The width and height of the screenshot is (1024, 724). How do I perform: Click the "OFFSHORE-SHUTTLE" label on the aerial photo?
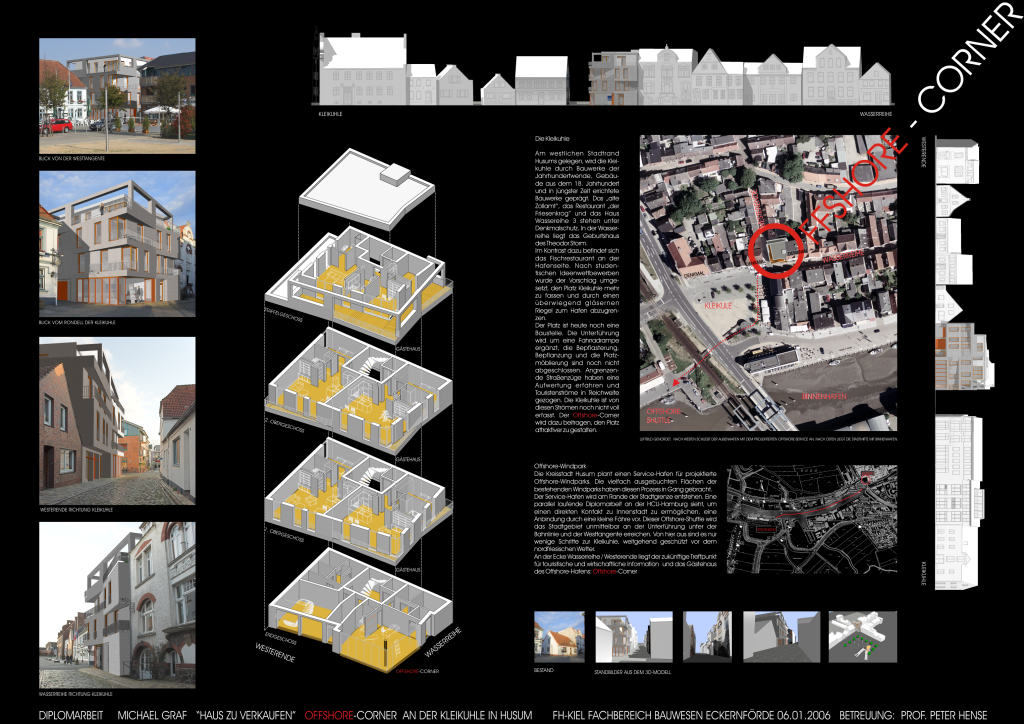[x=663, y=416]
